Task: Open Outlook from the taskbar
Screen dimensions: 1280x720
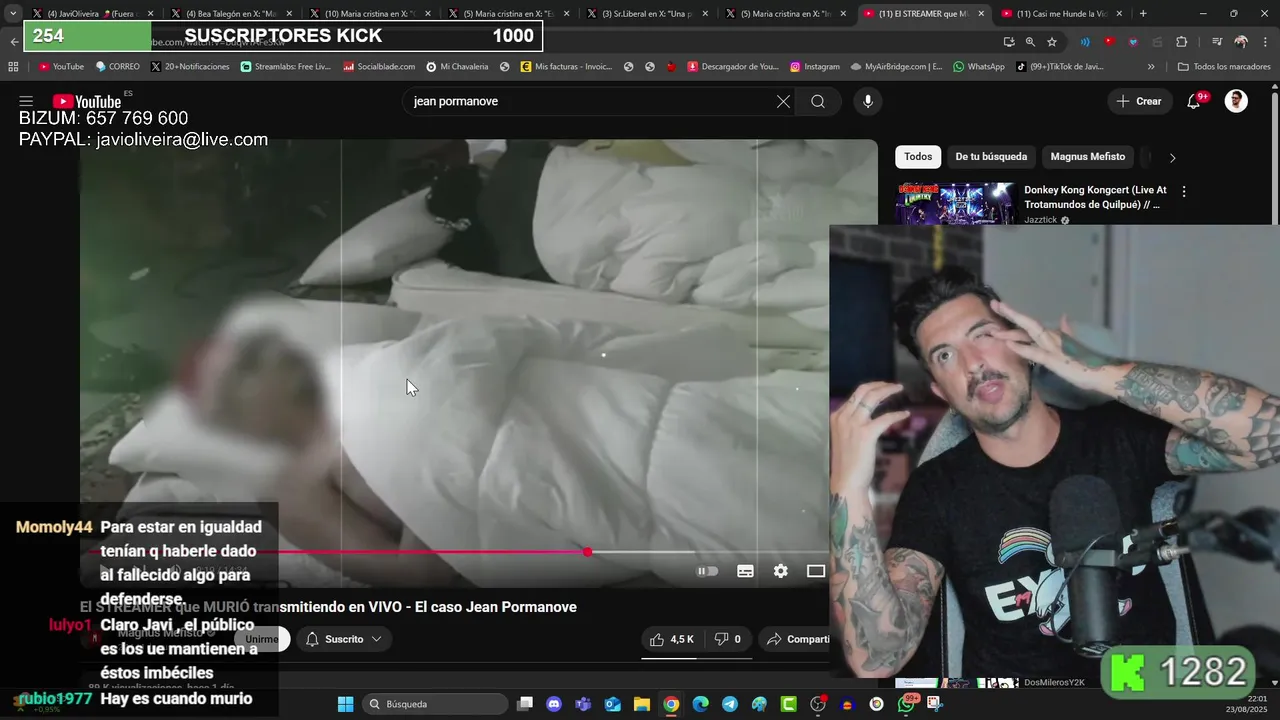Action: coord(612,704)
